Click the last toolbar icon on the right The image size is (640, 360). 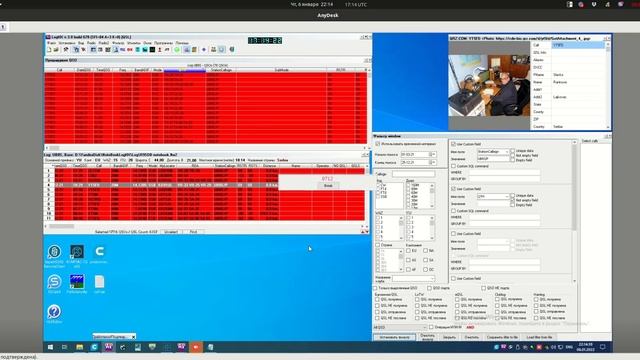231,49
